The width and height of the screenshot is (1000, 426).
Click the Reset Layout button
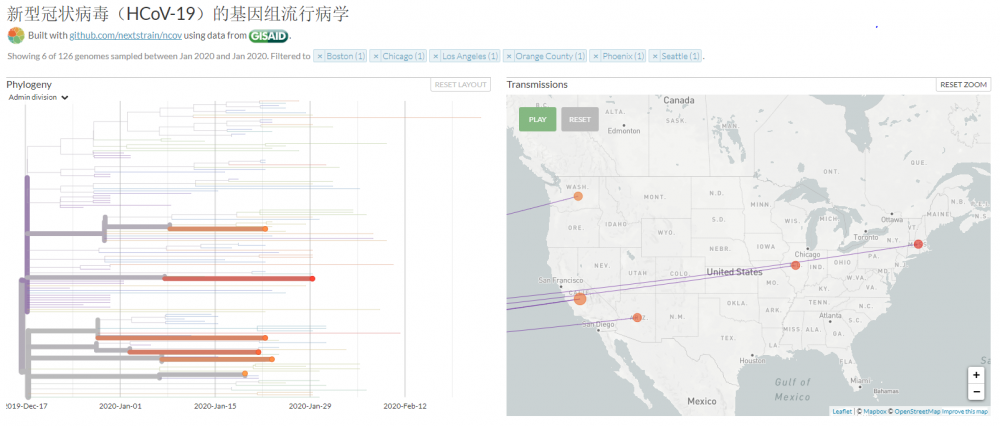(x=460, y=85)
